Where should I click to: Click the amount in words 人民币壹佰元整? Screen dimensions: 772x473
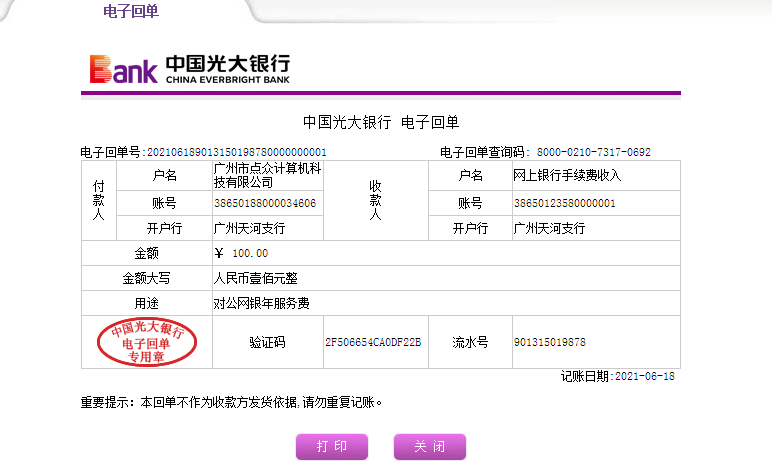[x=256, y=279]
